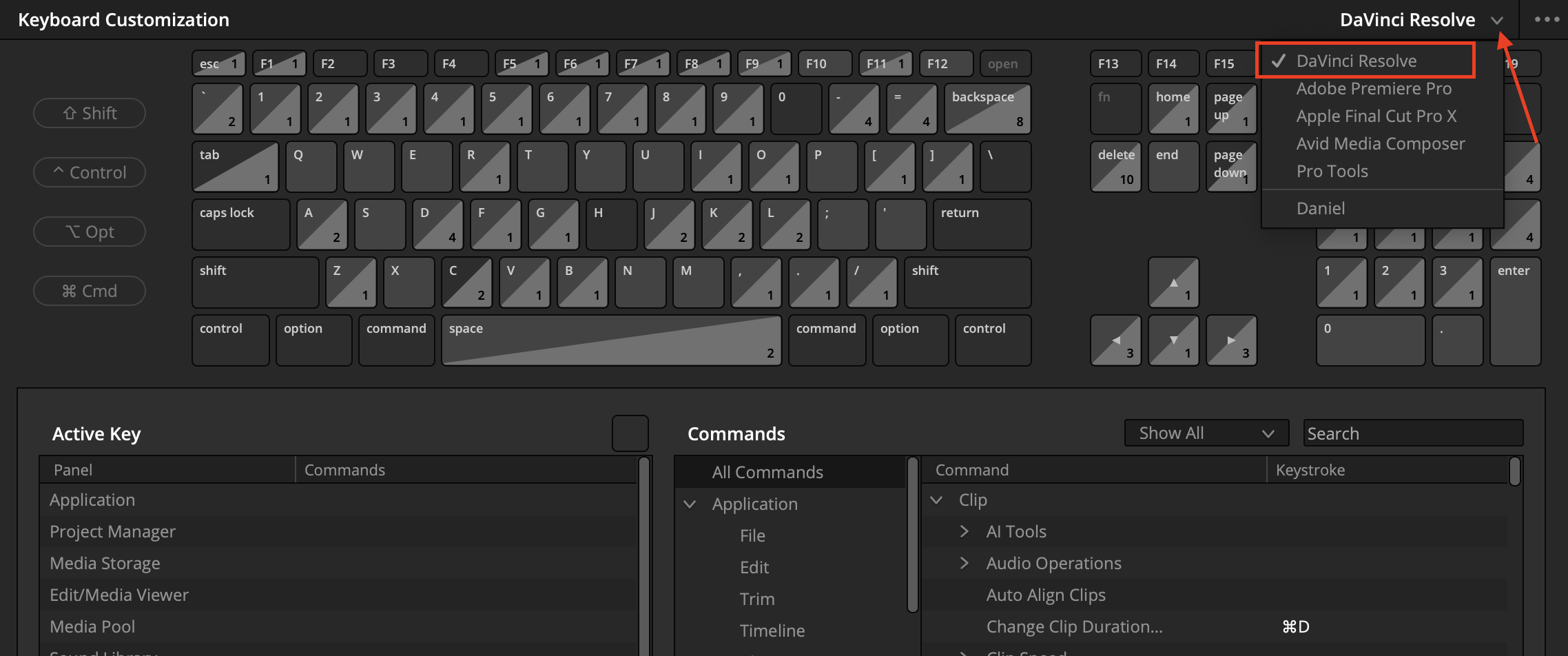Click the ⌘D keystroke cell

click(1295, 626)
